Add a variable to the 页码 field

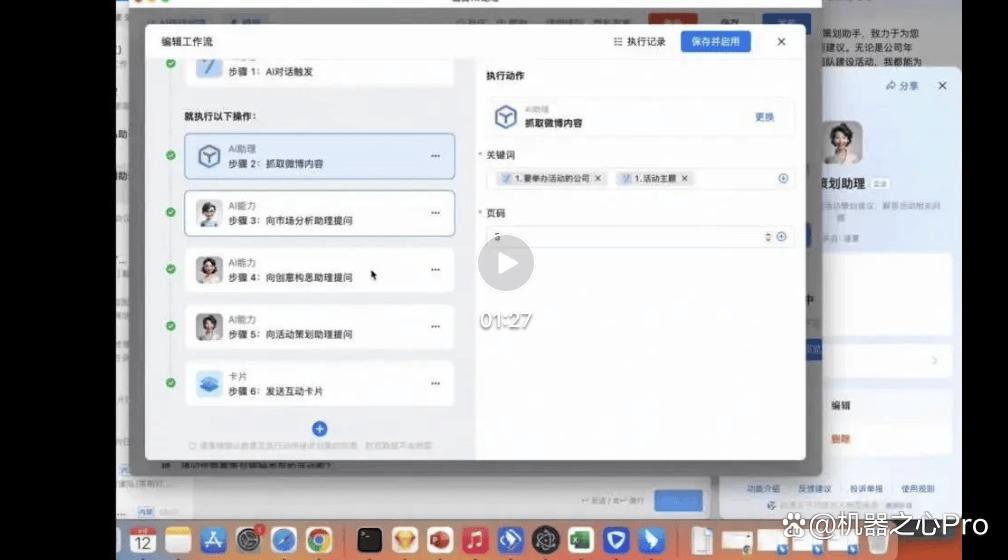pyautogui.click(x=782, y=237)
